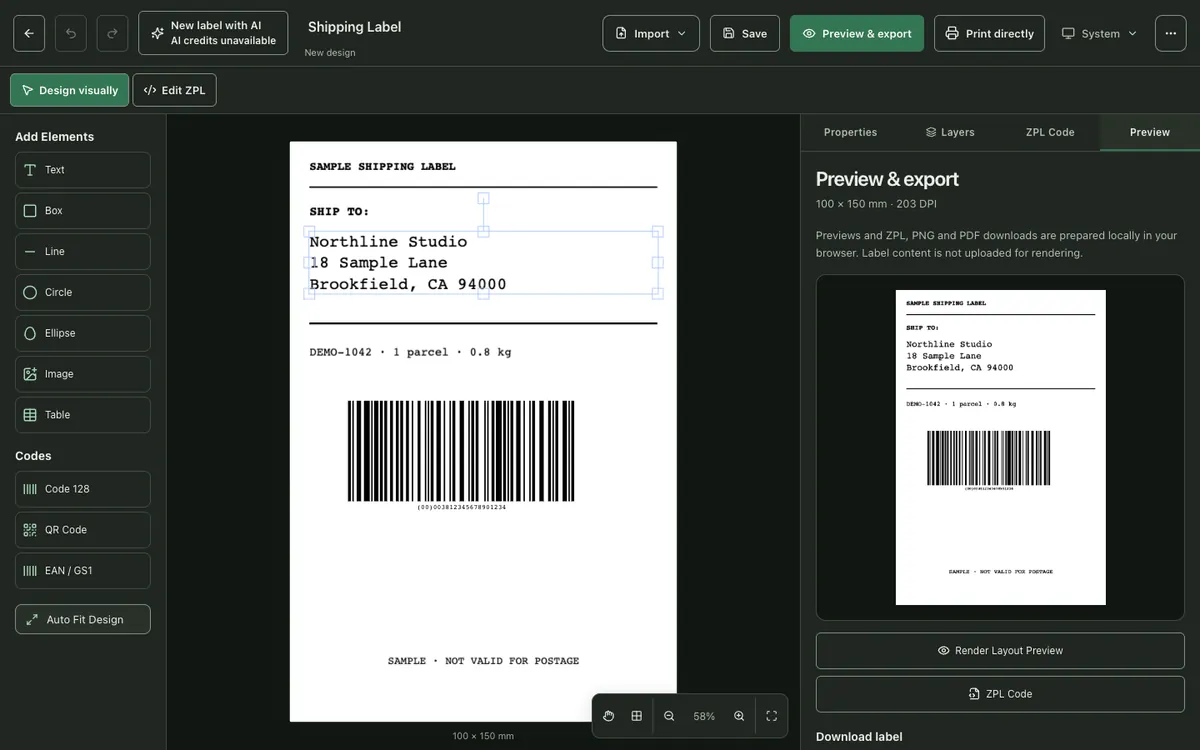Click the undo arrow icon
This screenshot has height=750, width=1200.
(x=71, y=33)
